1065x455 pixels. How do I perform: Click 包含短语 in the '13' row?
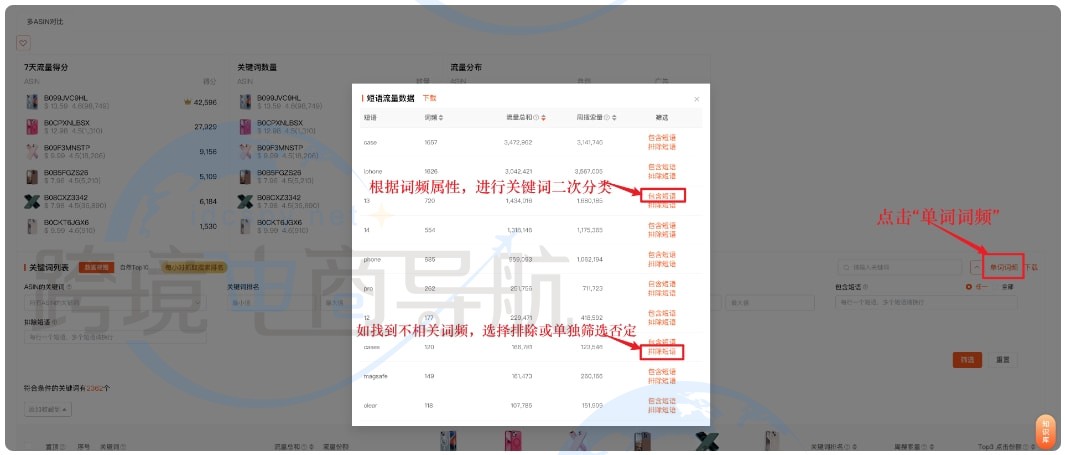point(662,196)
